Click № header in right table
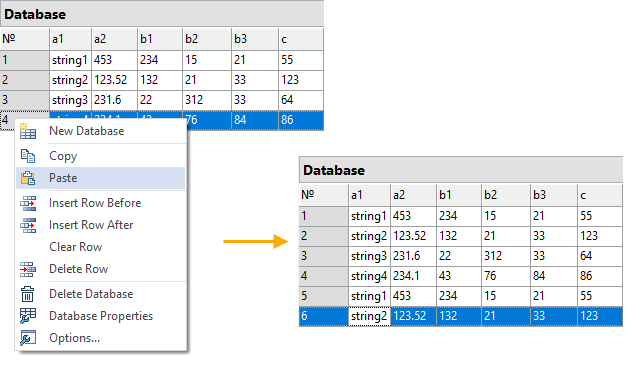Image resolution: width=629 pixels, height=365 pixels. 324,195
